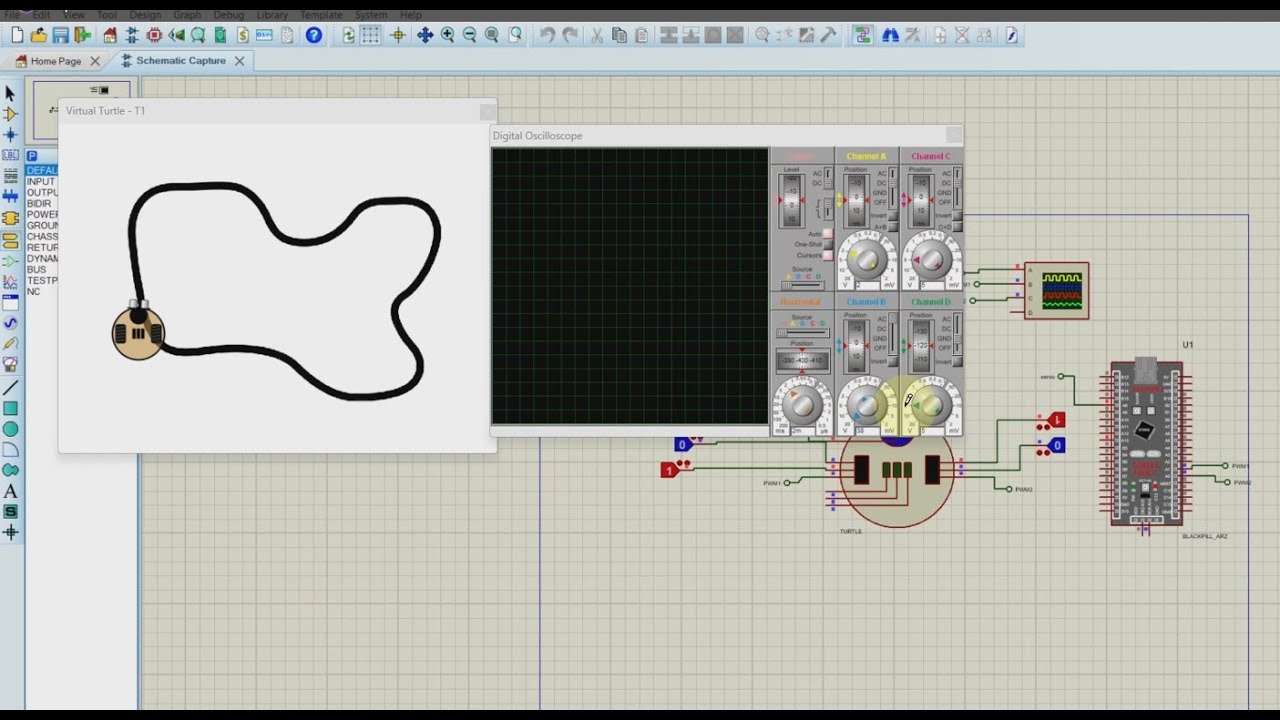Open the Library menu

click(x=273, y=15)
